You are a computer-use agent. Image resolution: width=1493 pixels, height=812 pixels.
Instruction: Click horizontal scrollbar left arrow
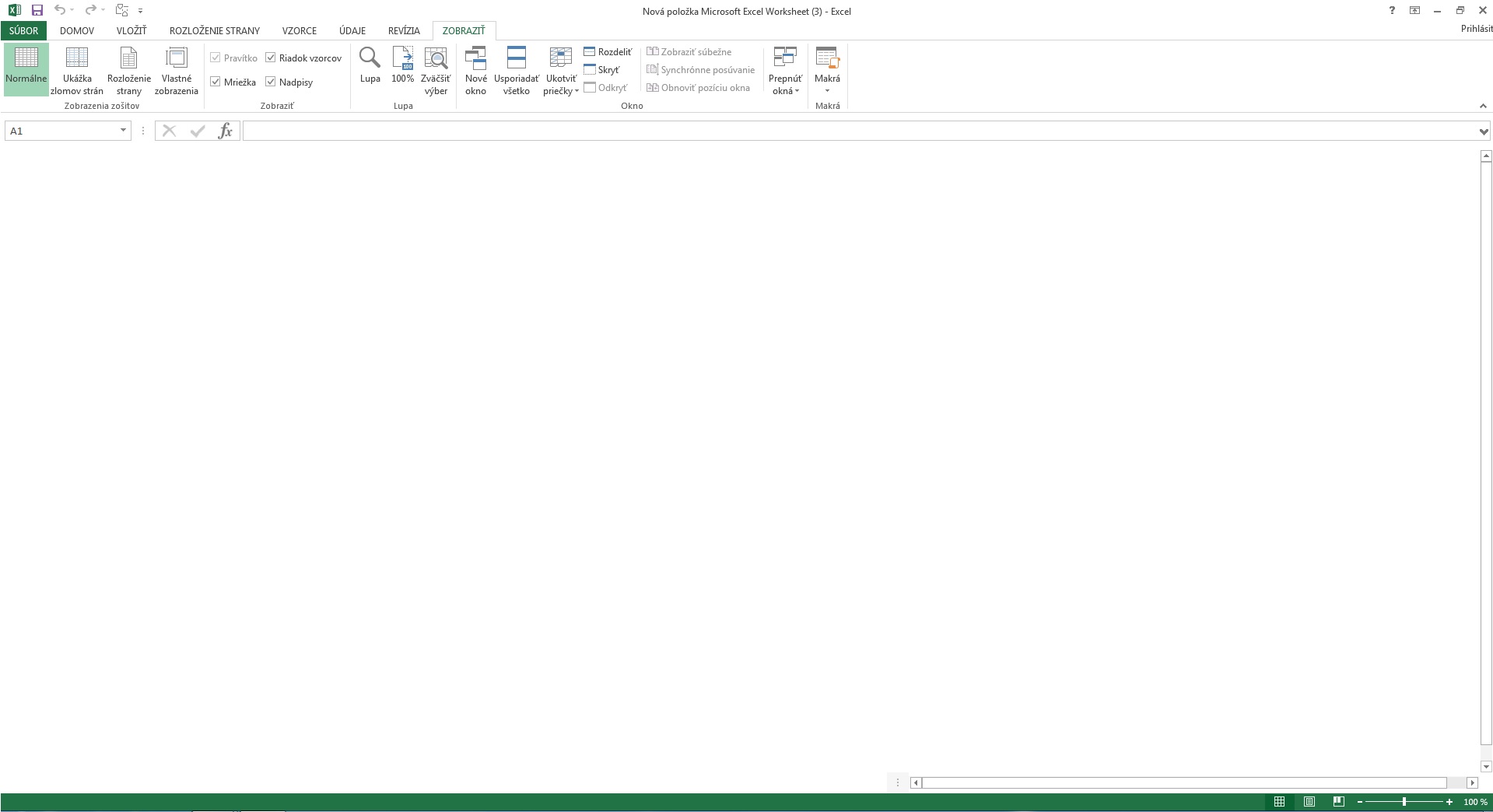point(916,782)
